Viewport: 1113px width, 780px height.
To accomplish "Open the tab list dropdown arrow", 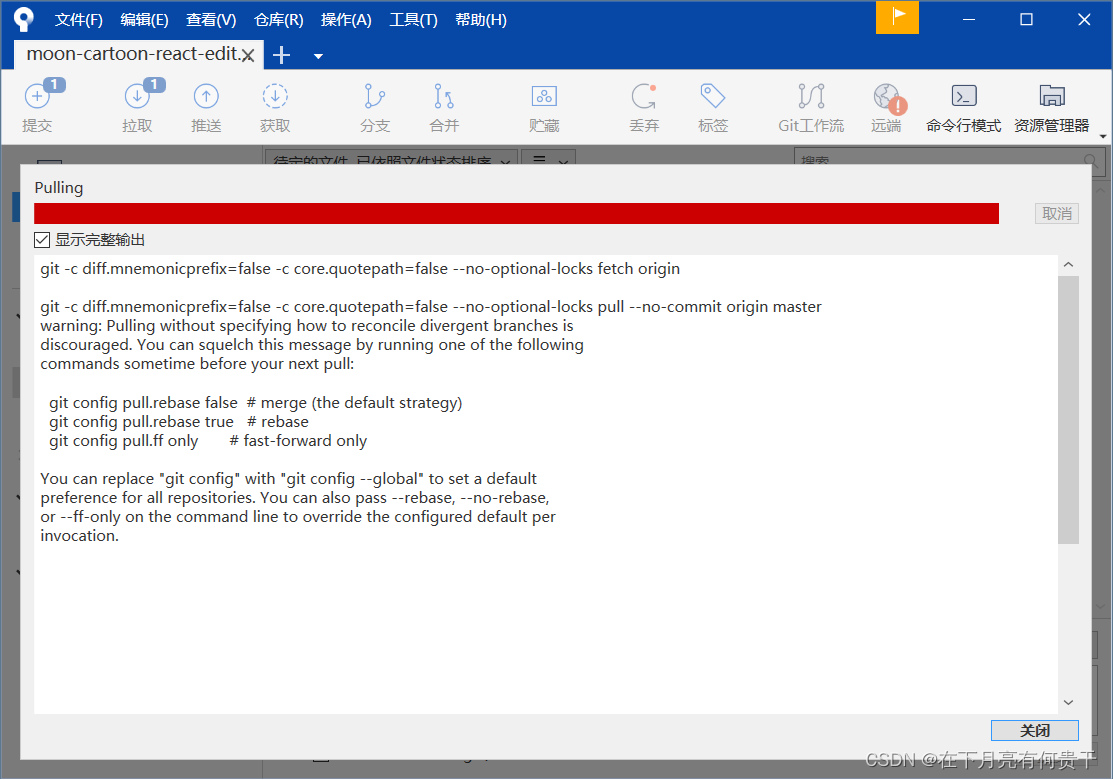I will (318, 56).
